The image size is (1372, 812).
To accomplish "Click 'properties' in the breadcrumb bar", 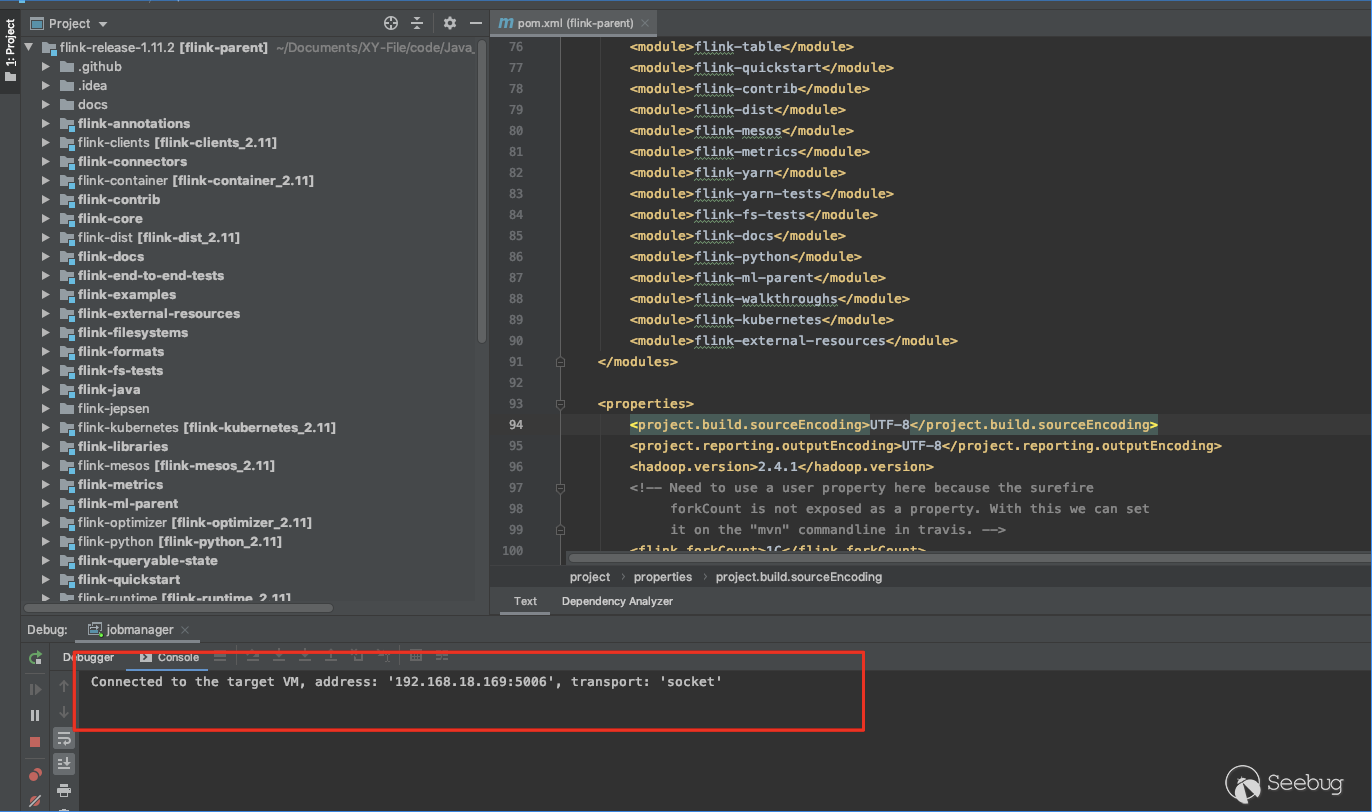I will tap(662, 577).
